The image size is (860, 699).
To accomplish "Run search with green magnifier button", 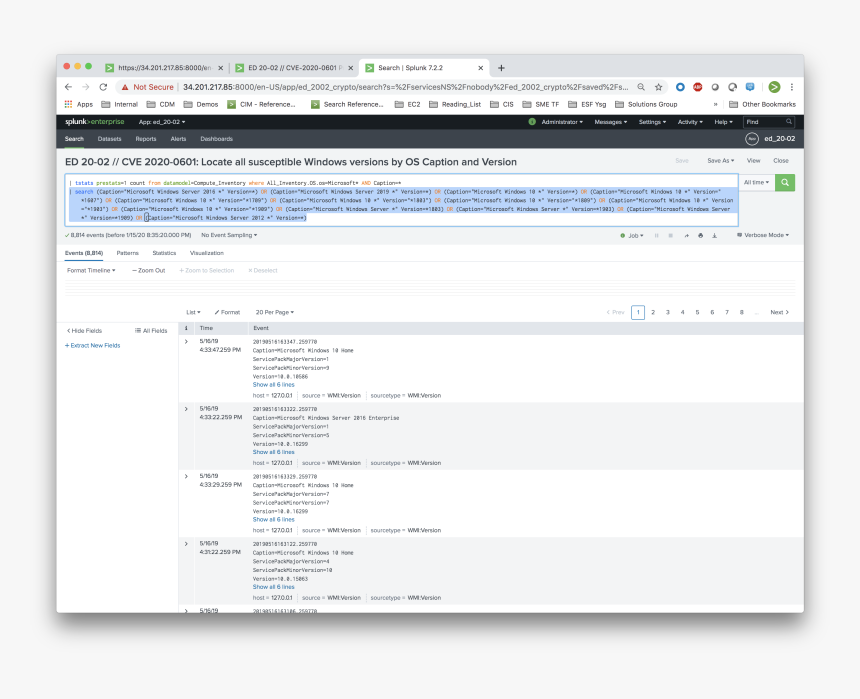I will point(784,183).
